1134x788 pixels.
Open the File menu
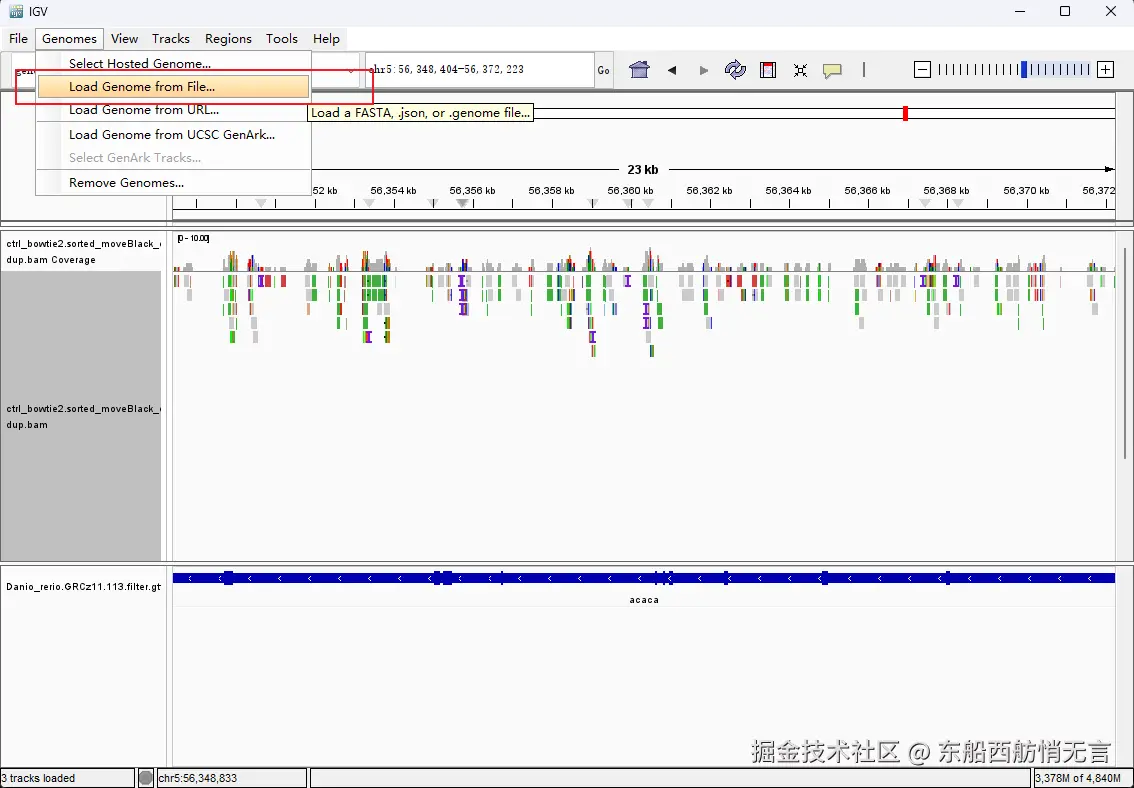point(18,38)
